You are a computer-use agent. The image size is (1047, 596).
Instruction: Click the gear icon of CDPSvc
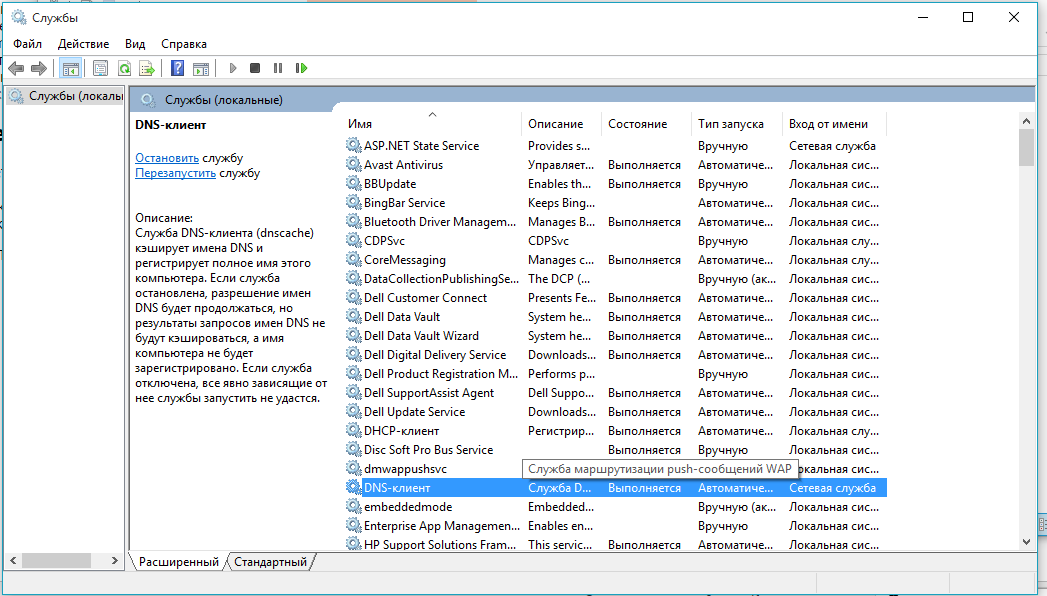pos(353,240)
